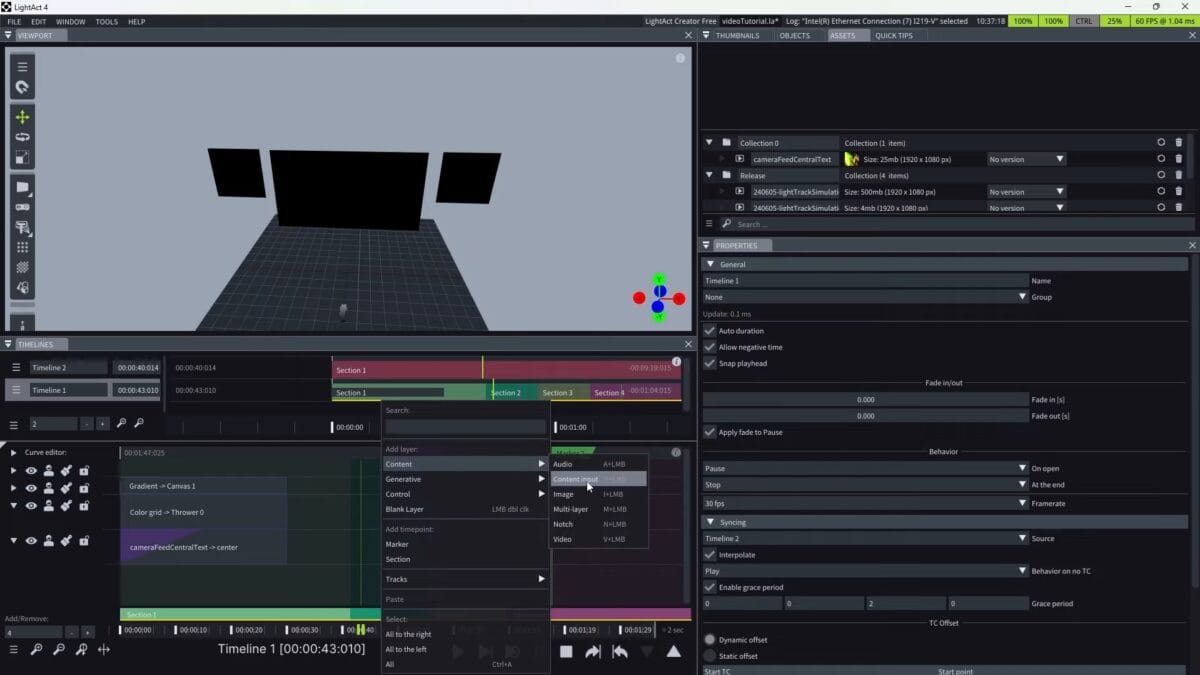Click the stop playback button
The height and width of the screenshot is (675, 1200).
point(566,651)
